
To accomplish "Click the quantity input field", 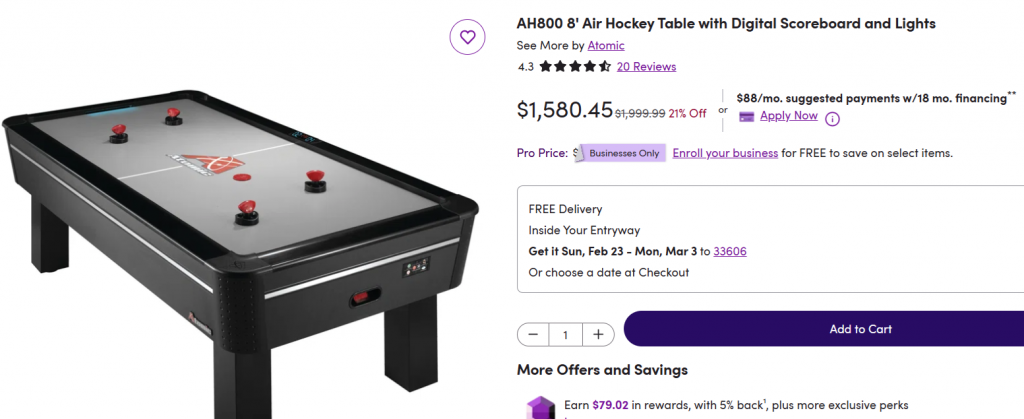I will 566,334.
